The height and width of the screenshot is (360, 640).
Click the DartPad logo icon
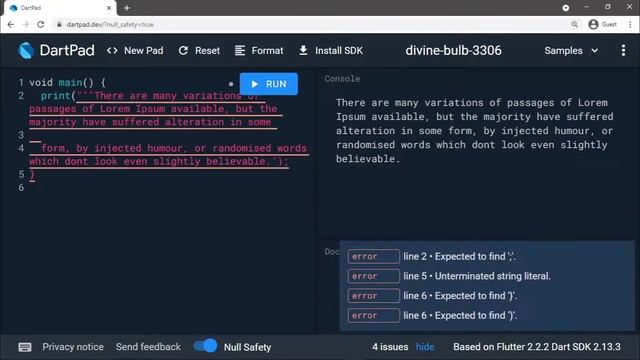point(26,51)
